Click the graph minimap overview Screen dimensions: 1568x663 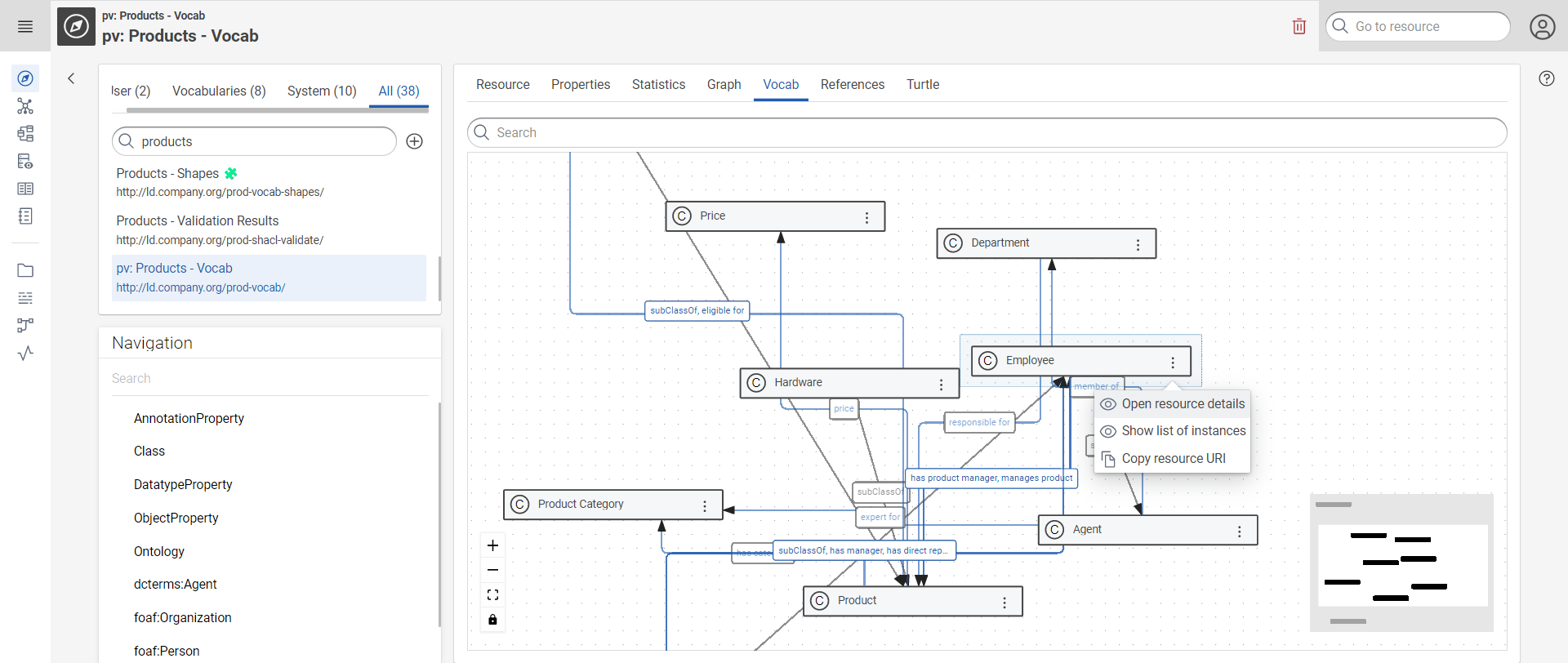click(1401, 563)
